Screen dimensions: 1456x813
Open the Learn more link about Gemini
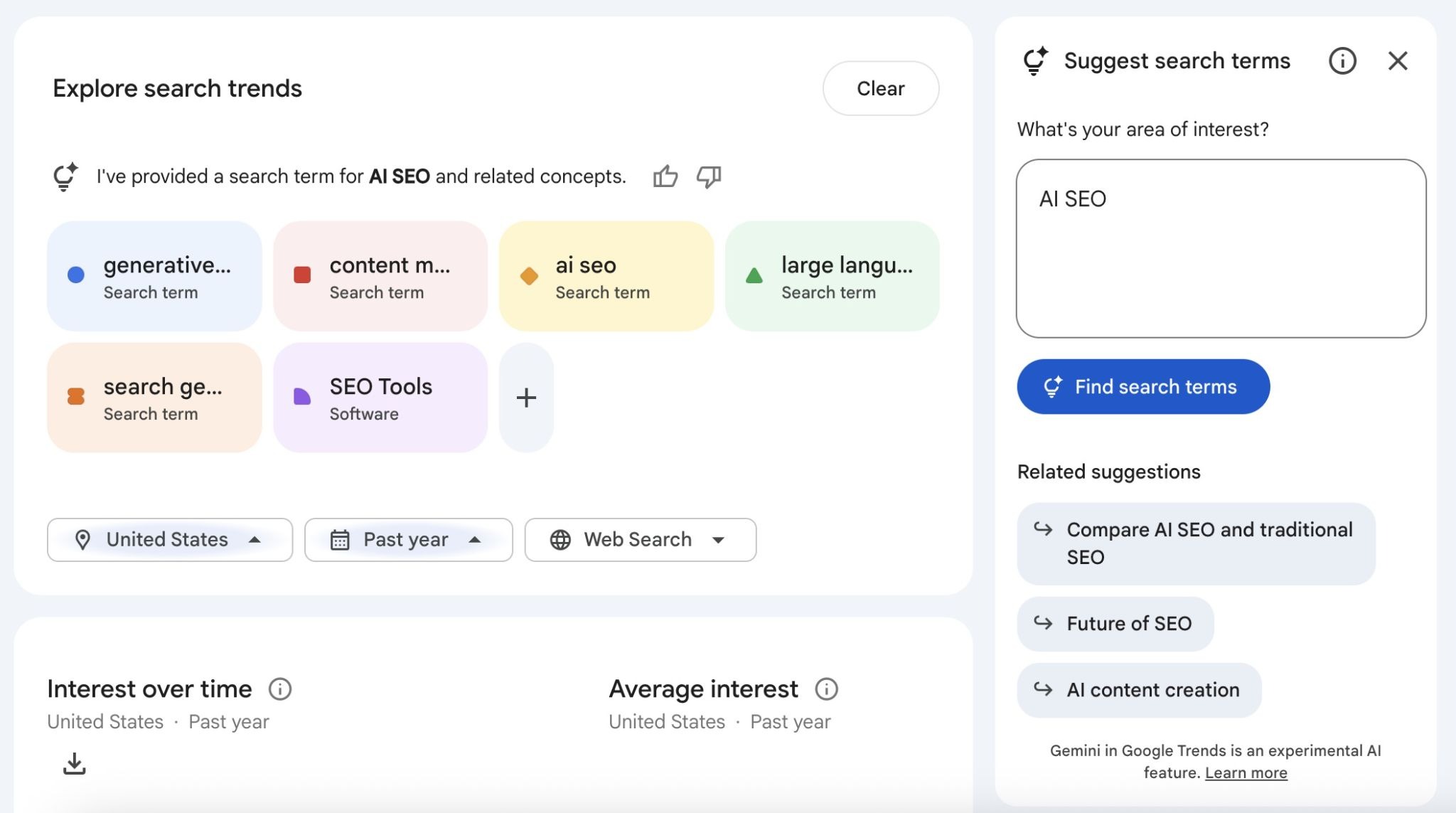pos(1246,772)
